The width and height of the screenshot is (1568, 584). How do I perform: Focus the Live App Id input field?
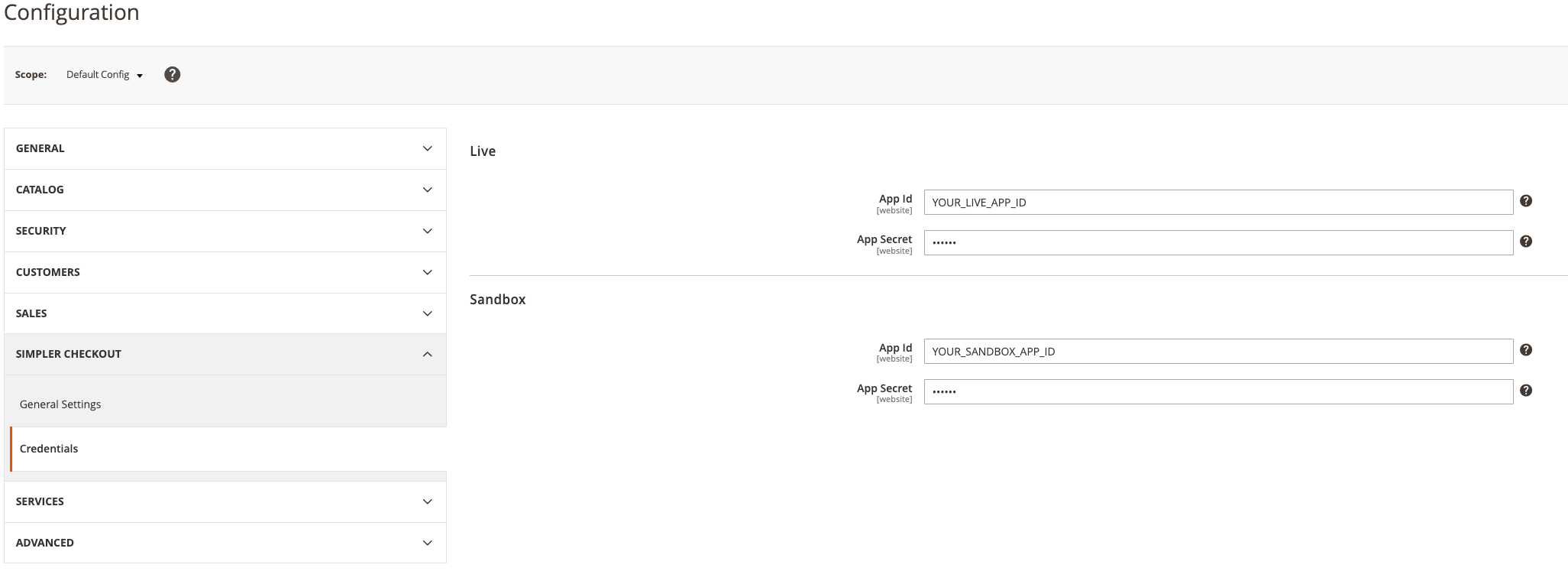tap(1218, 203)
